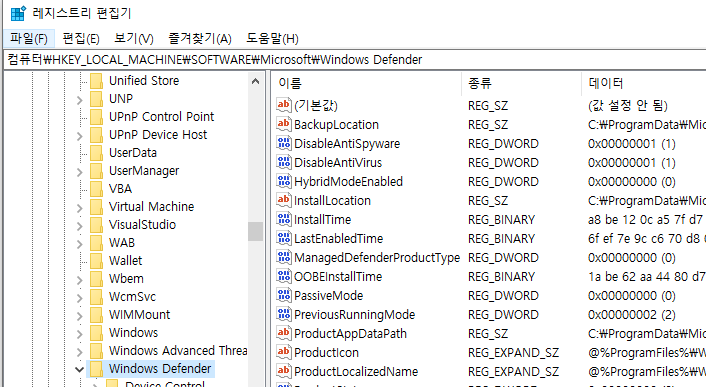Click the DWORD icon for DisableAntiSpyware
The image size is (706, 387).
(284, 143)
